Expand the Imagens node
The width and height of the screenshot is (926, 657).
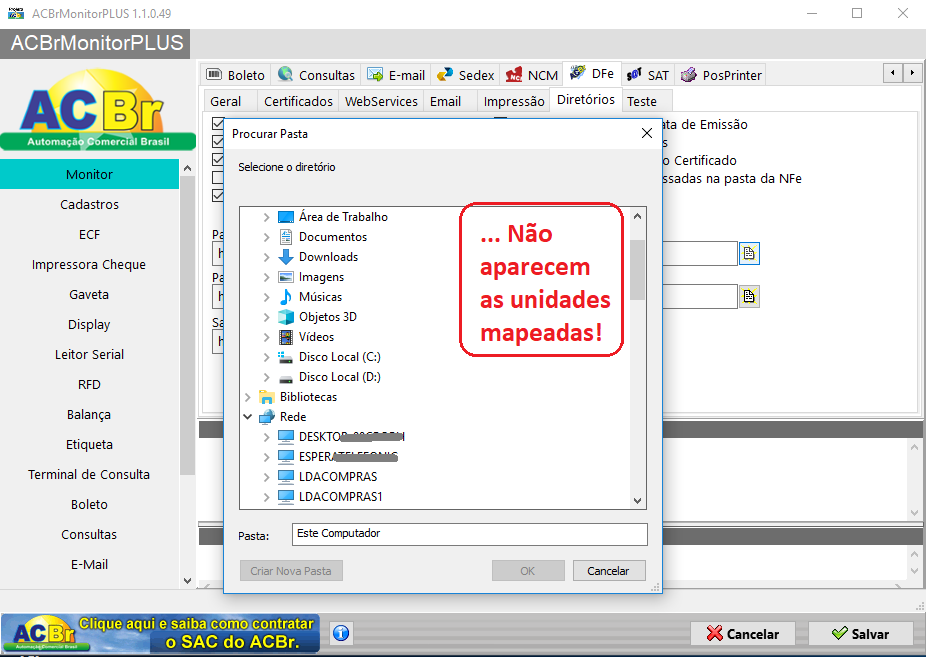266,277
